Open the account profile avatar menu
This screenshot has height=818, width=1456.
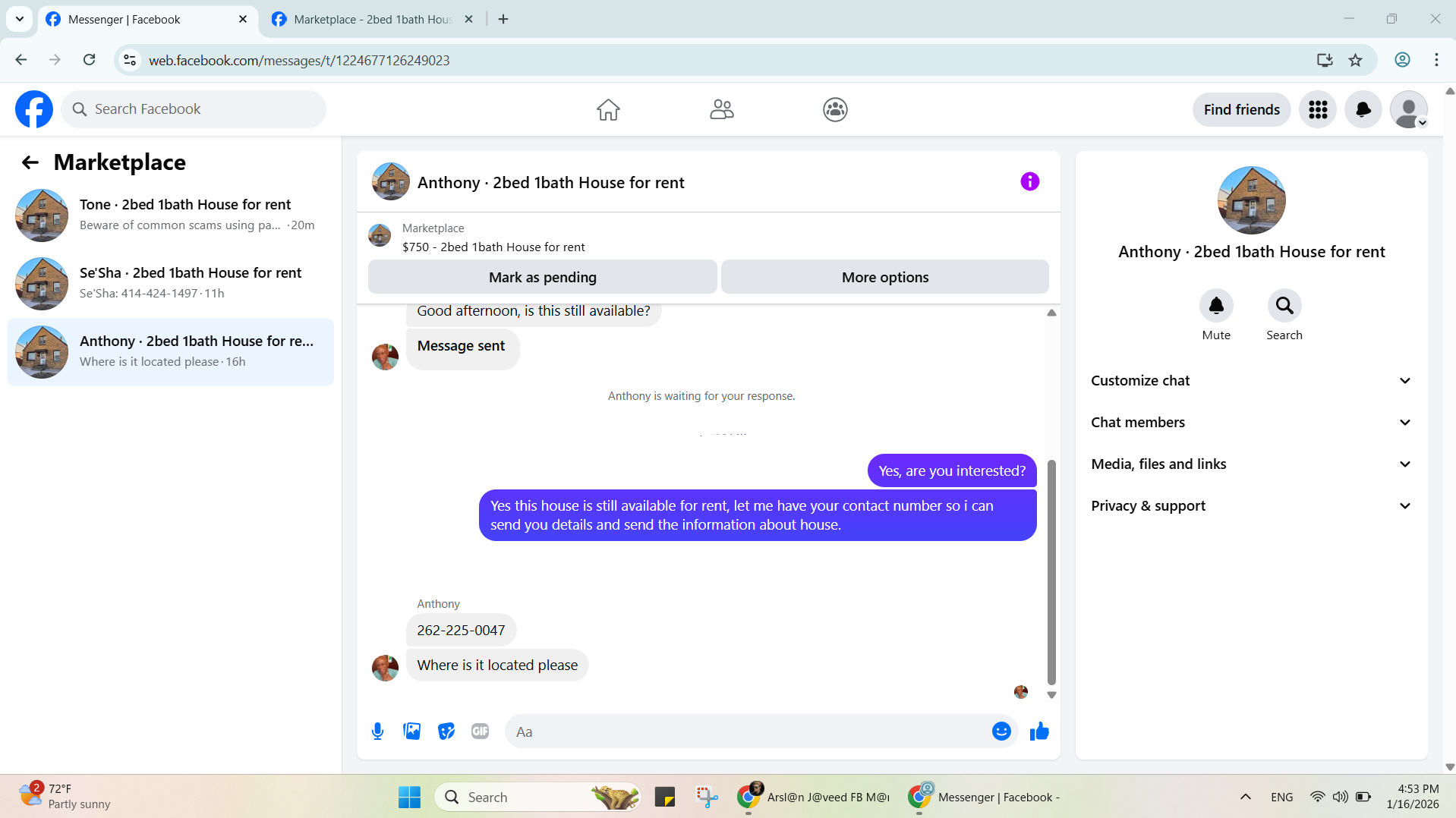pos(1409,110)
